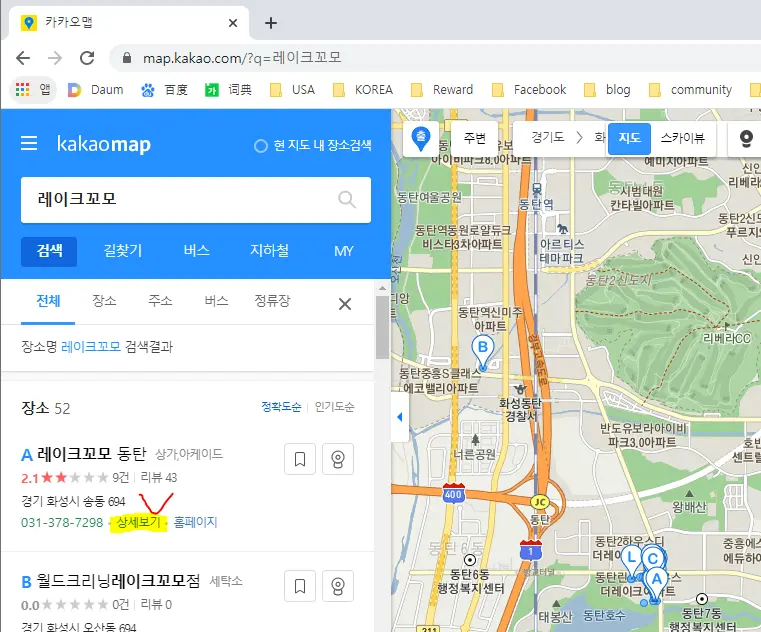
Task: Open Reward bookmark folder
Action: click(442, 89)
